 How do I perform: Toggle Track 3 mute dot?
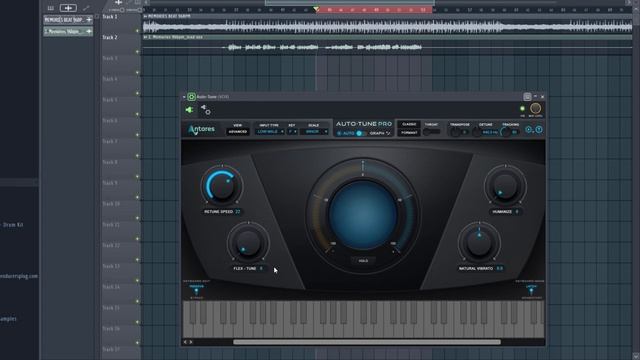(138, 73)
